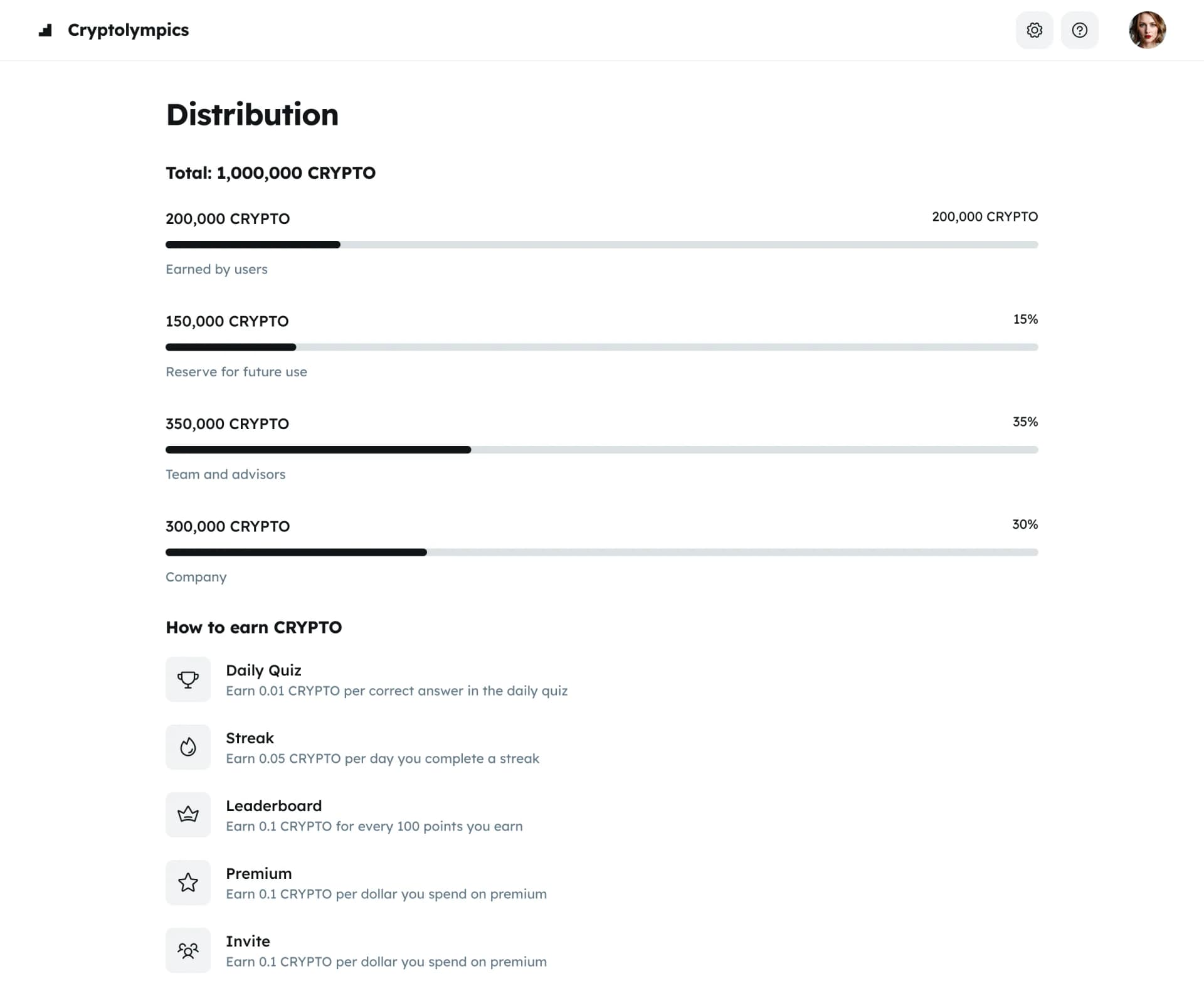Select the Premium earning title
Screen dimensions: 1204x1003
[x=258, y=873]
